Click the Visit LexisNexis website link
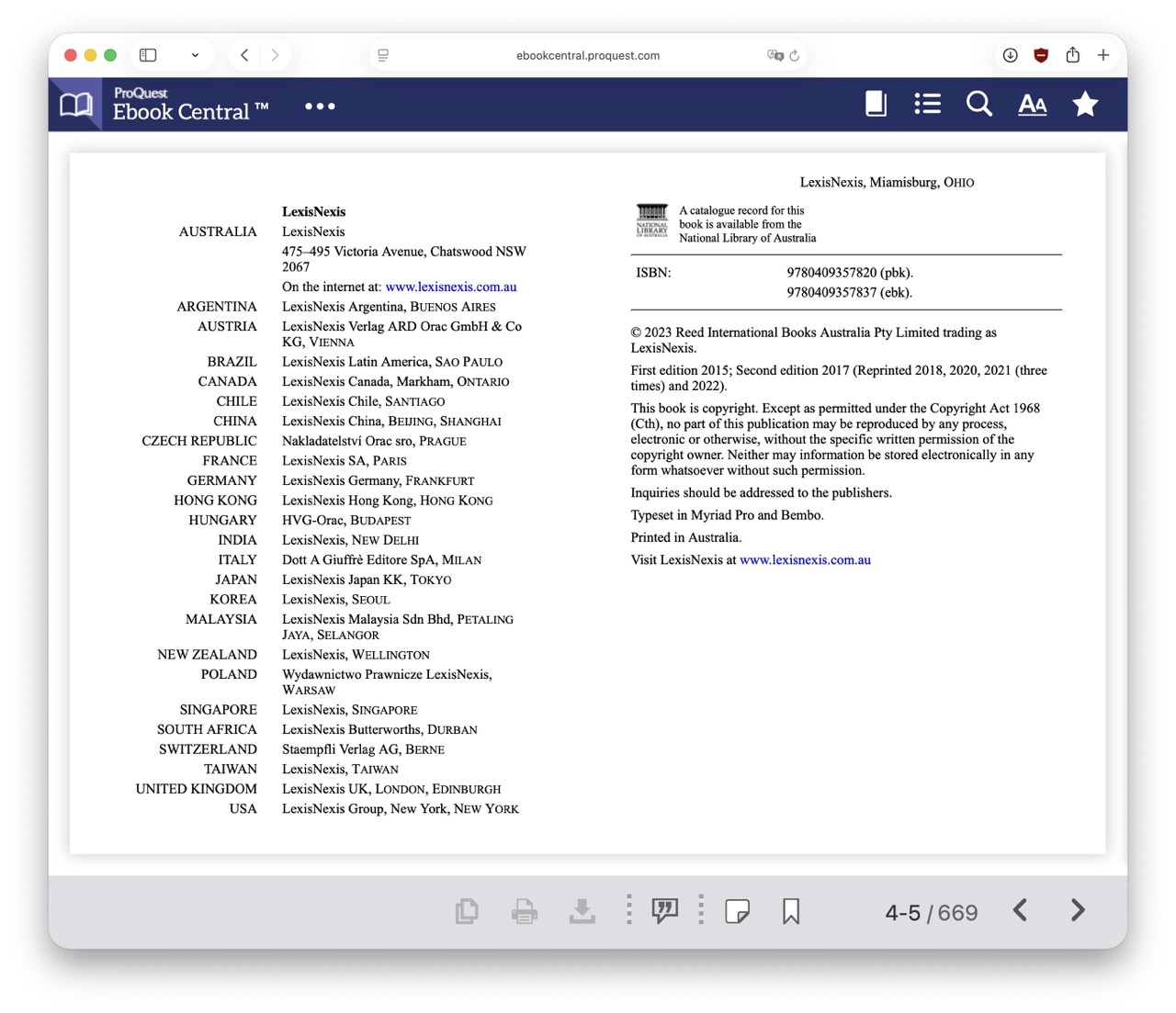The width and height of the screenshot is (1176, 1013). tap(805, 559)
